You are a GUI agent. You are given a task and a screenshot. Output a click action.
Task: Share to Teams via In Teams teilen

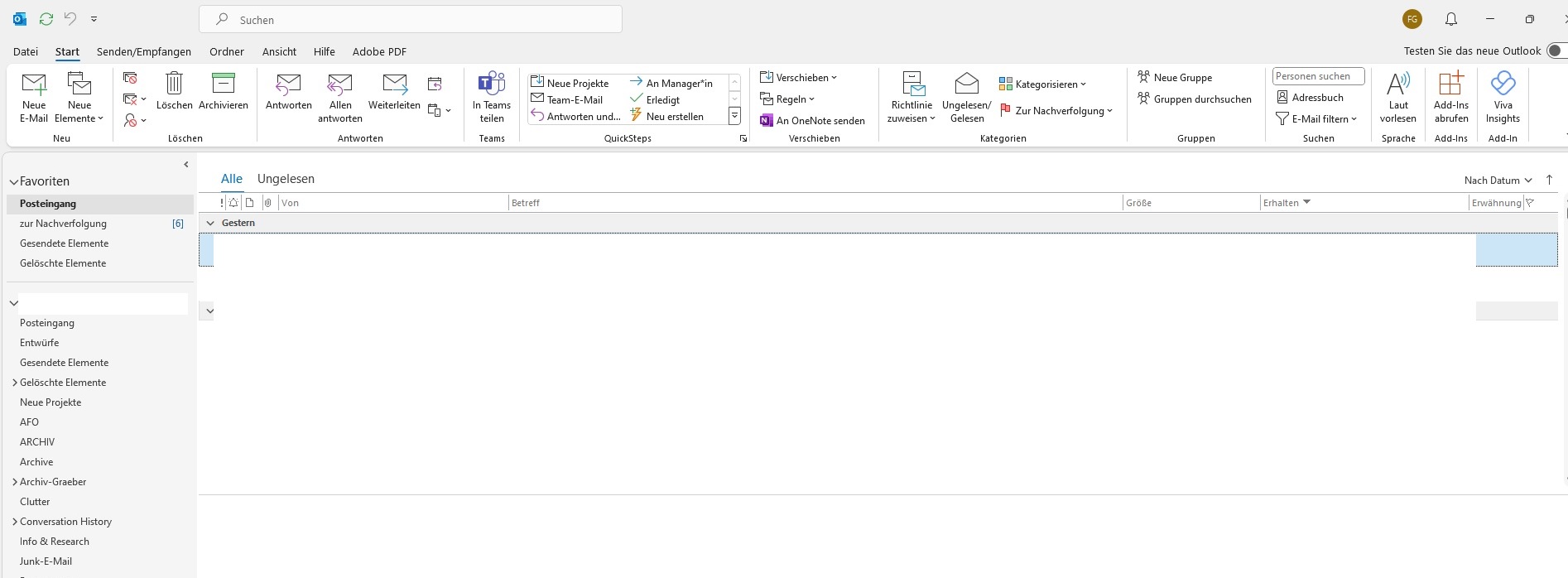tap(492, 97)
